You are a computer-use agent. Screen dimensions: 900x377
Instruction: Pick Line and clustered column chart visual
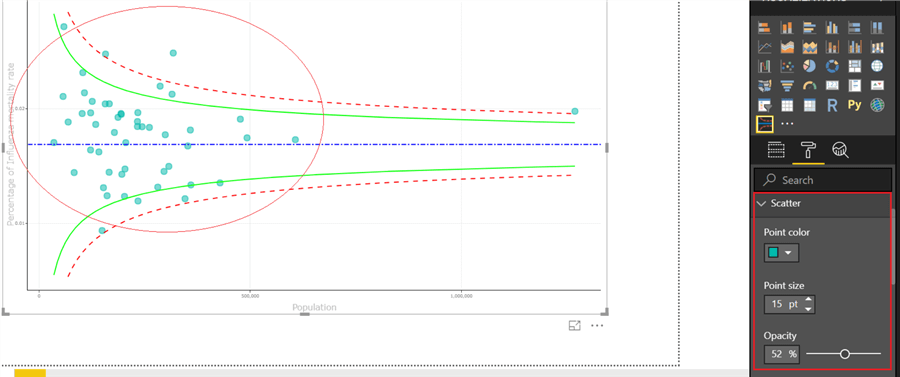point(855,47)
